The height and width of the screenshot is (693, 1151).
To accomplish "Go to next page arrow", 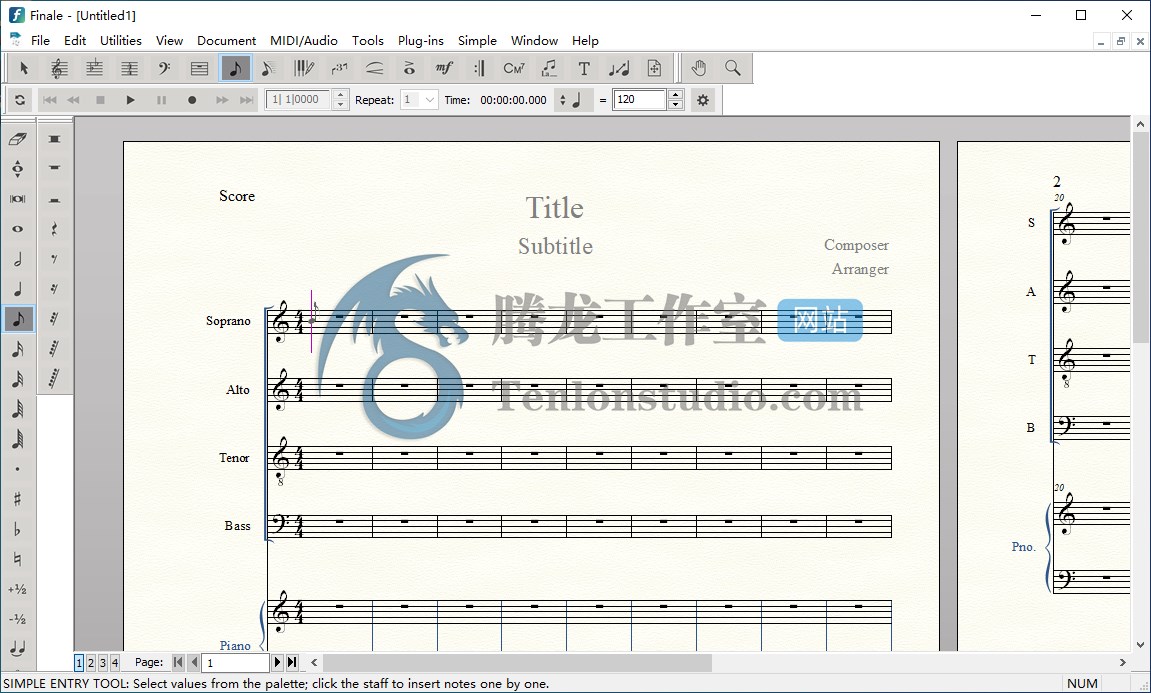I will pyautogui.click(x=277, y=663).
